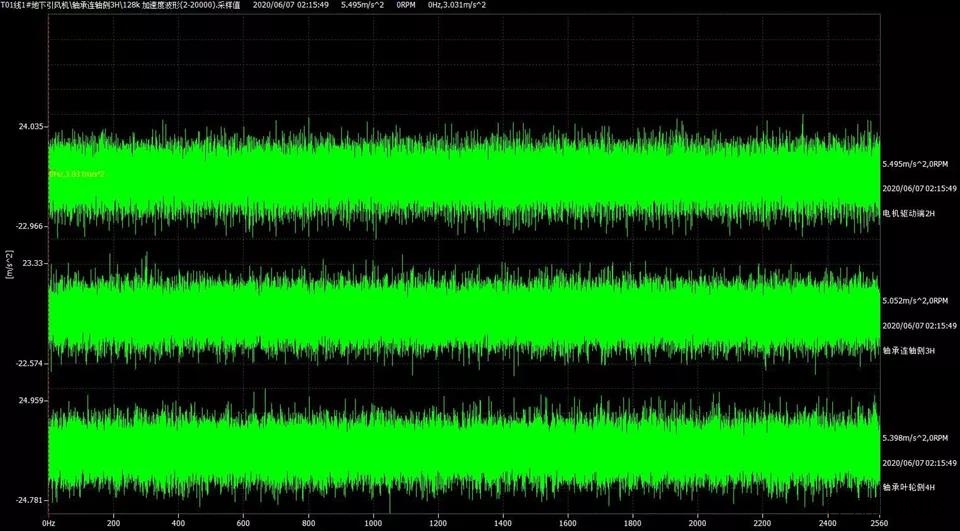Click the -22.574 Y-axis value

pyautogui.click(x=30, y=363)
